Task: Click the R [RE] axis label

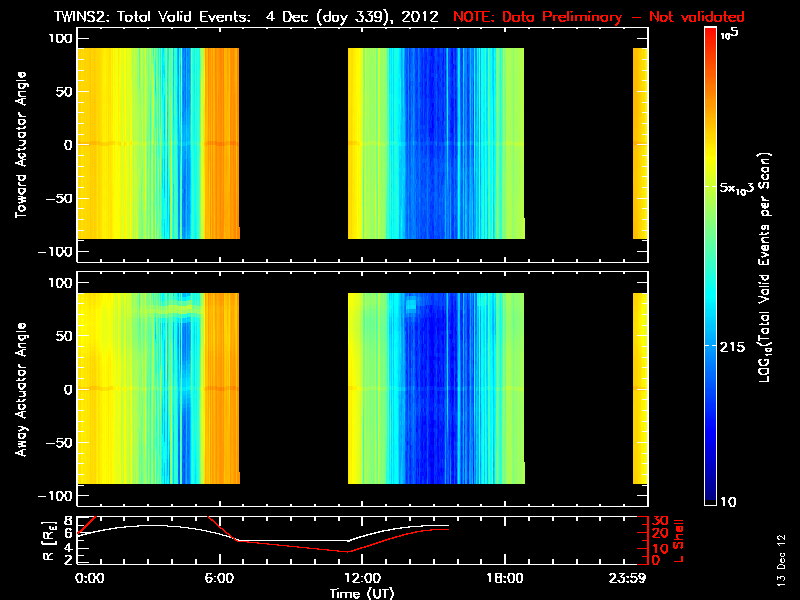Action: (x=49, y=541)
